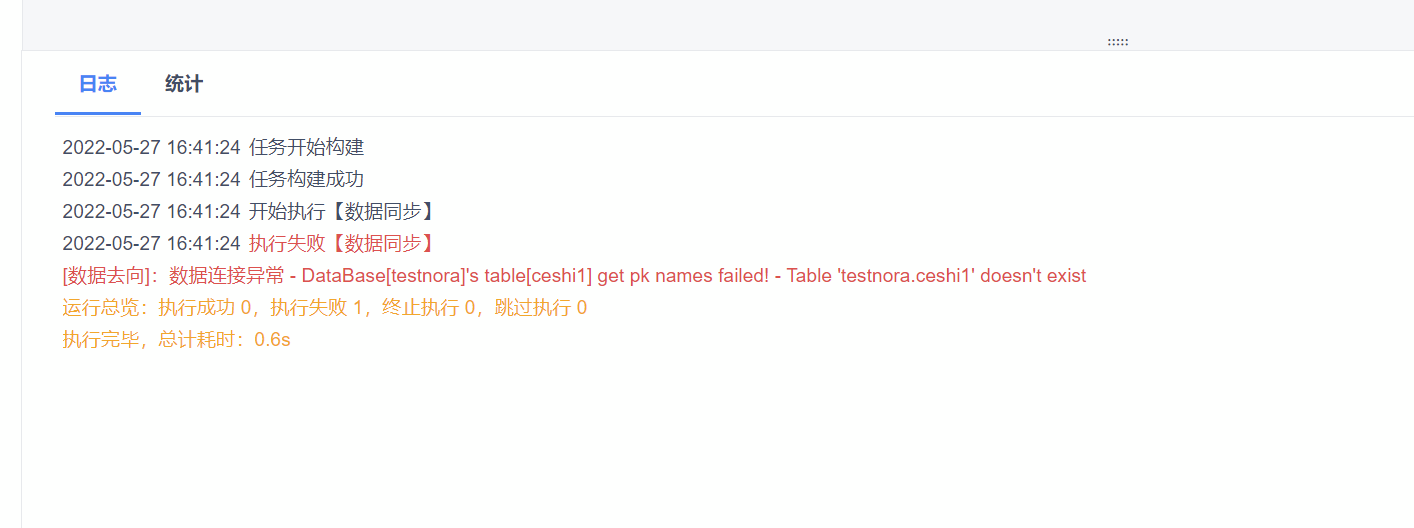The width and height of the screenshot is (1414, 528).
Task: Click the 开始执行【数据同步】 log line
Action: (342, 212)
